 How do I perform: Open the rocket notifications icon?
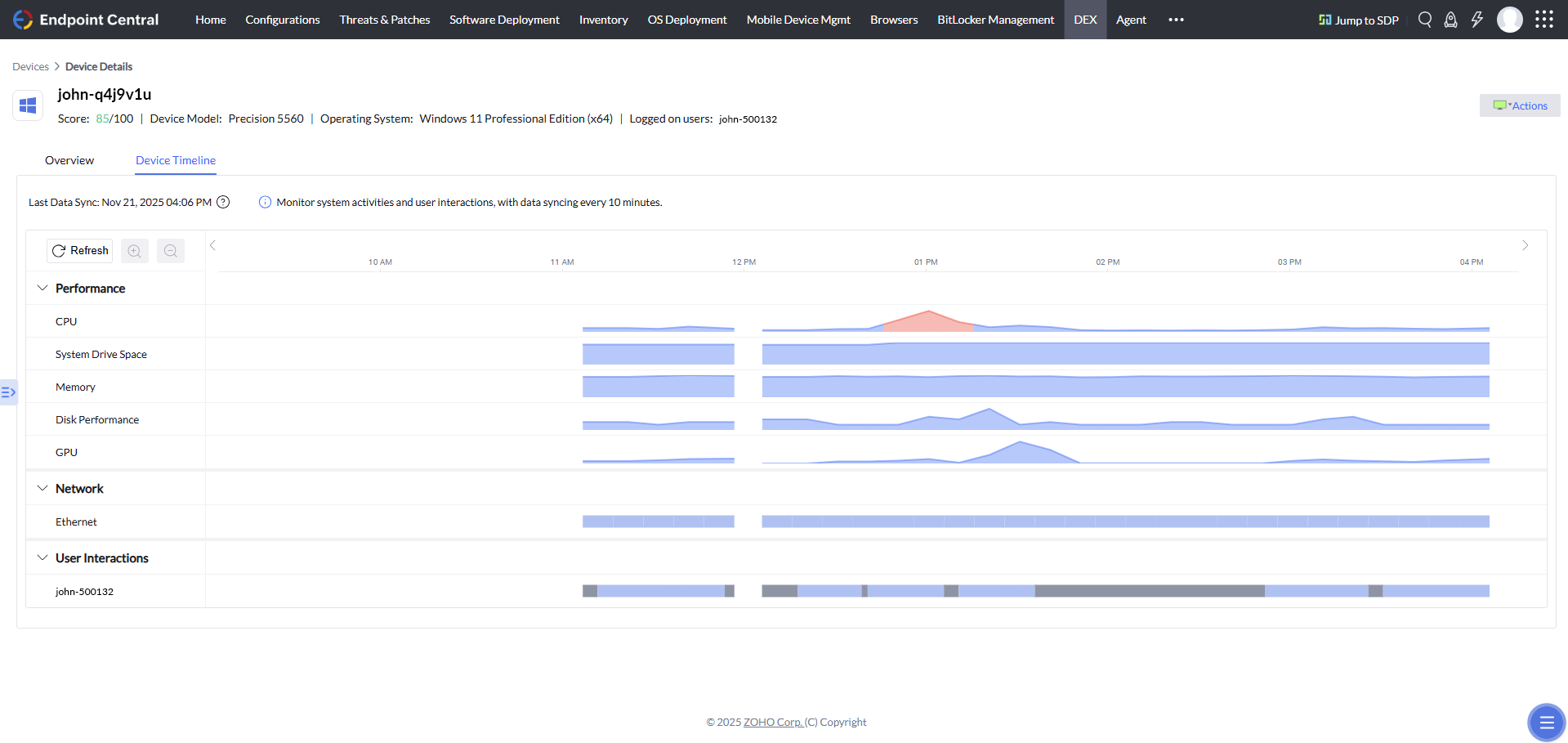(1451, 20)
